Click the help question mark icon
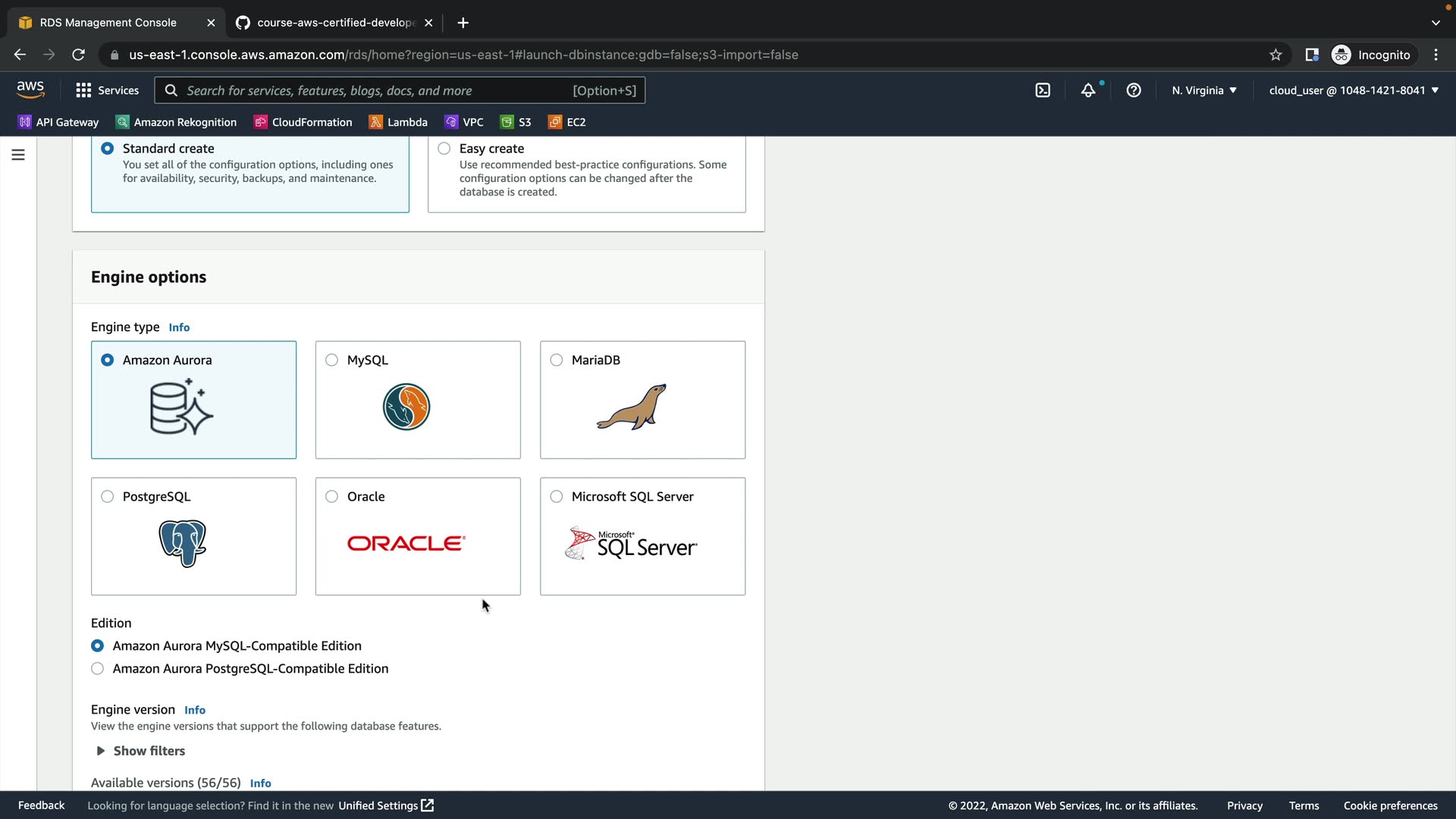 coord(1134,90)
